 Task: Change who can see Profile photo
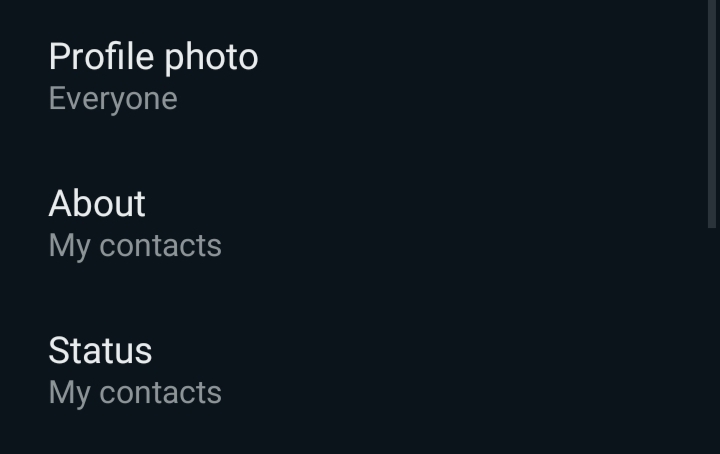(x=354, y=76)
